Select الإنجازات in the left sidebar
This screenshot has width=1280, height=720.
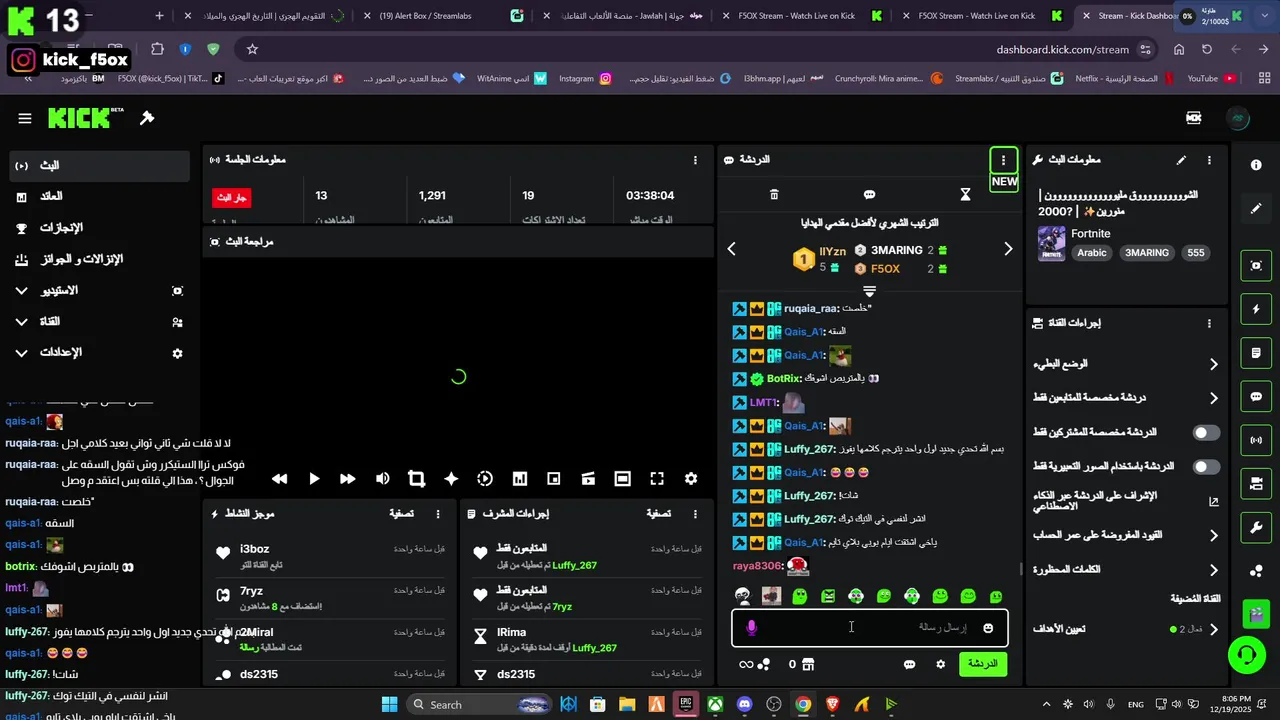click(x=99, y=228)
